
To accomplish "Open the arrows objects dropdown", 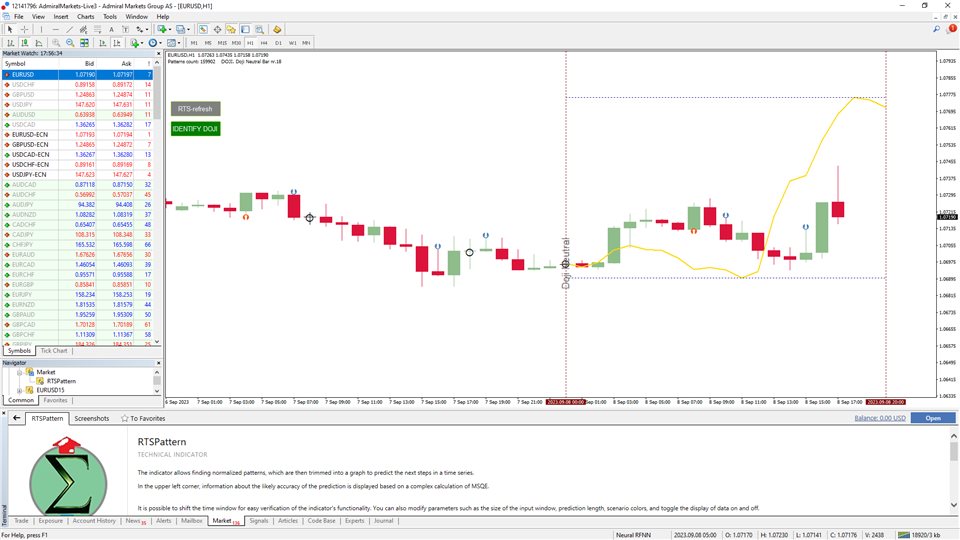I will pos(147,29).
